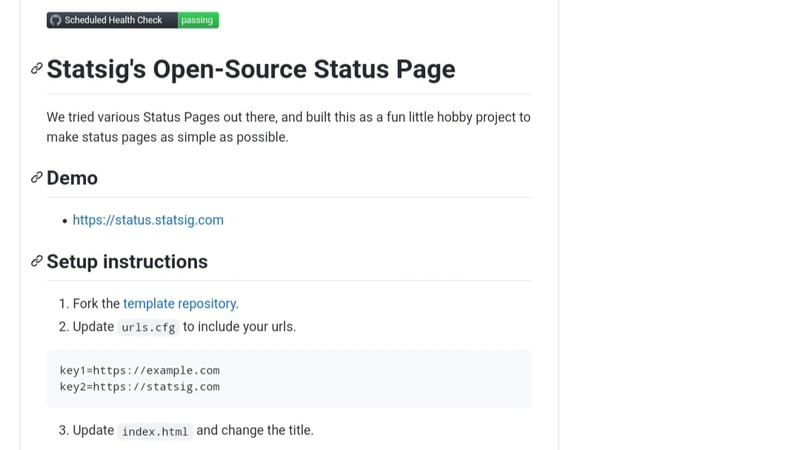Click the Setup instructions heading text
Image resolution: width=800 pixels, height=450 pixels.
coord(127,262)
